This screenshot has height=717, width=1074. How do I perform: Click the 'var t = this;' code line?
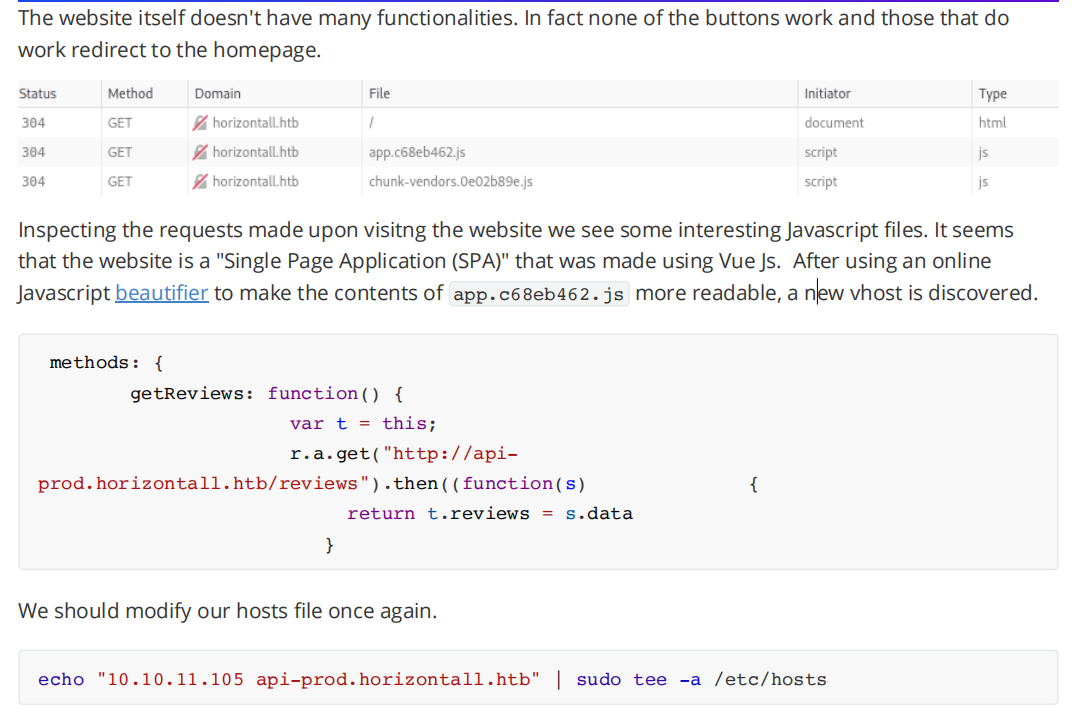[x=363, y=424]
